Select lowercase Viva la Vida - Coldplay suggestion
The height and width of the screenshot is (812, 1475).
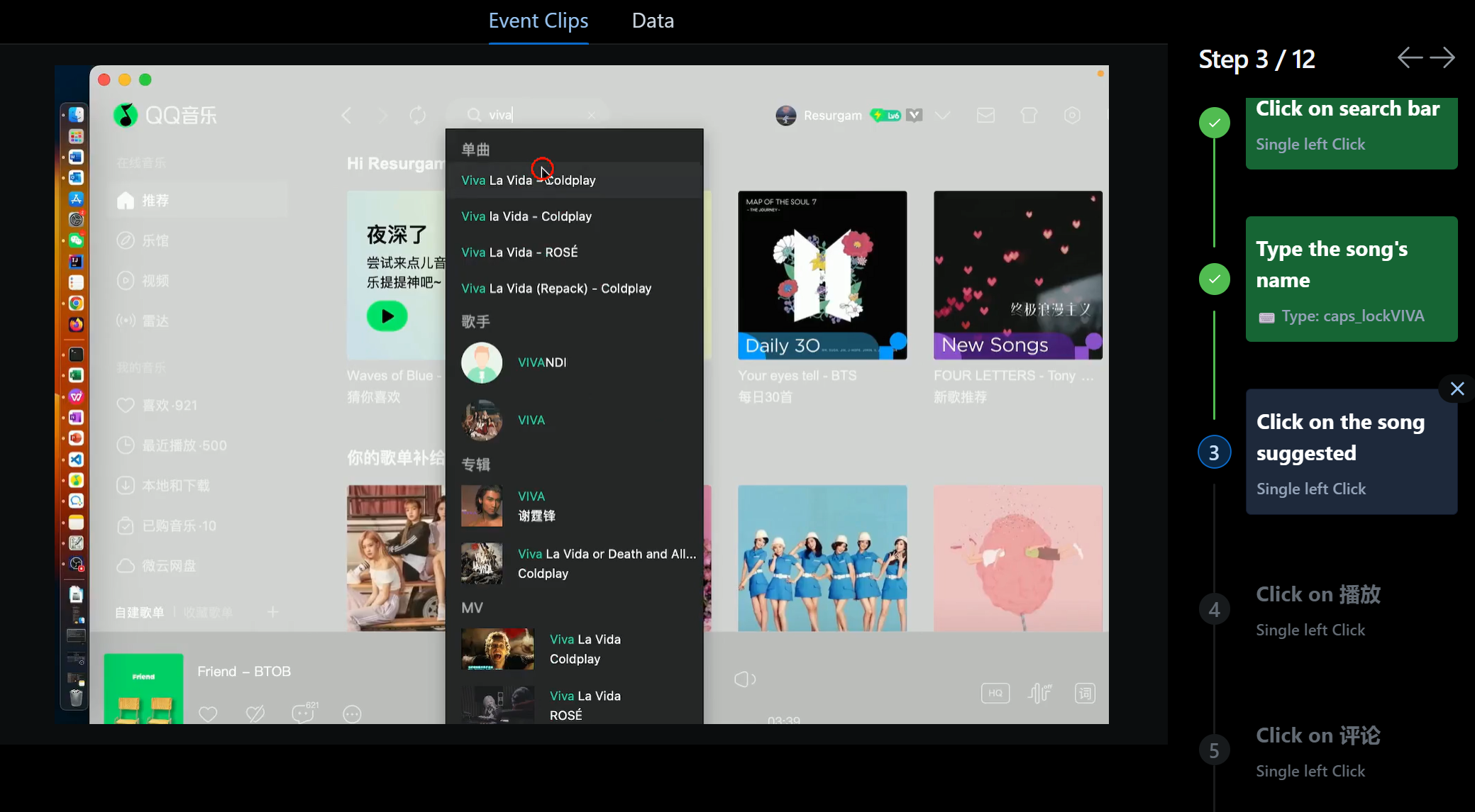574,216
